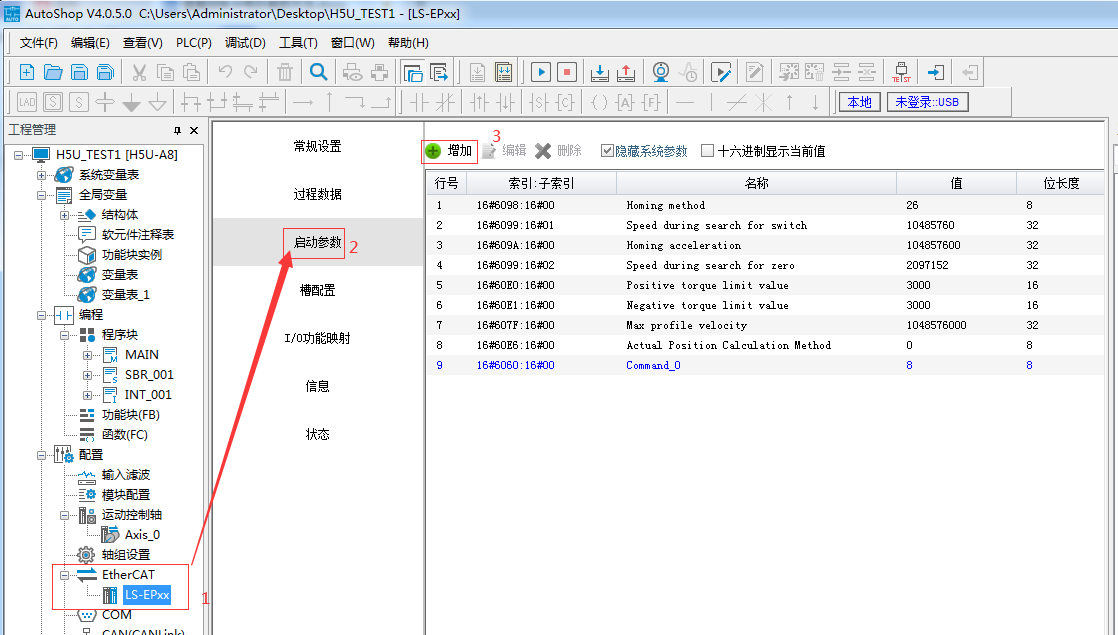Click the Monitor webcam-style icon
This screenshot has width=1118, height=635.
click(x=661, y=72)
